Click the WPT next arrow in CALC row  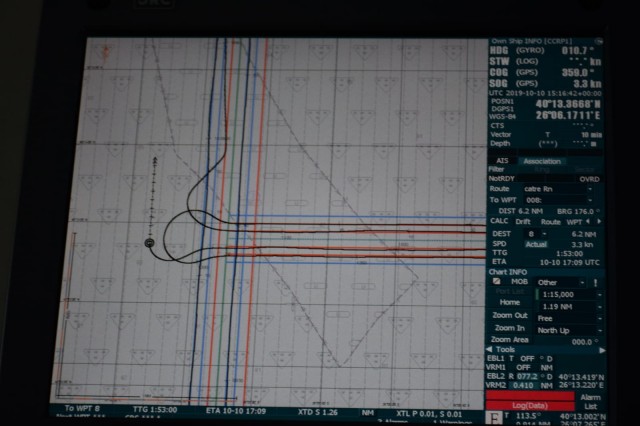click(x=598, y=221)
